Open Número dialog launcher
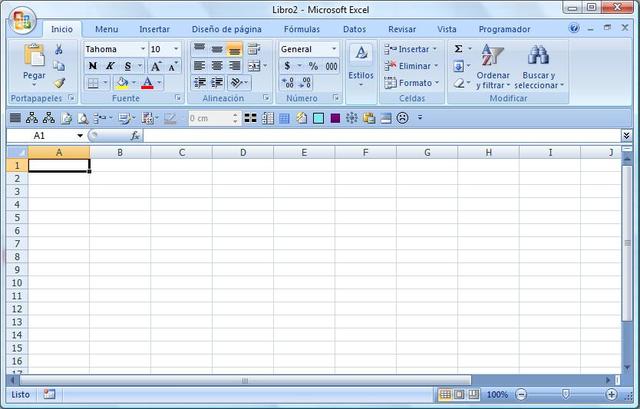640x409 pixels. 336,98
